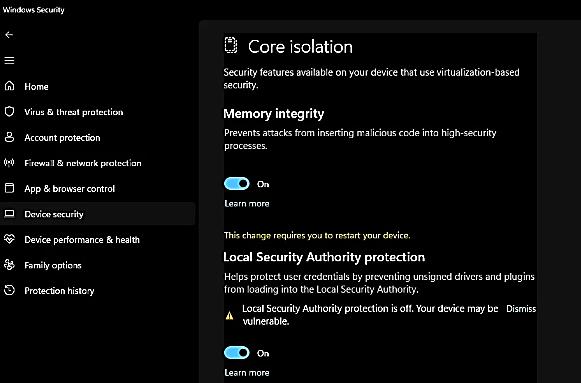Click the back arrow icon

[x=9, y=34]
